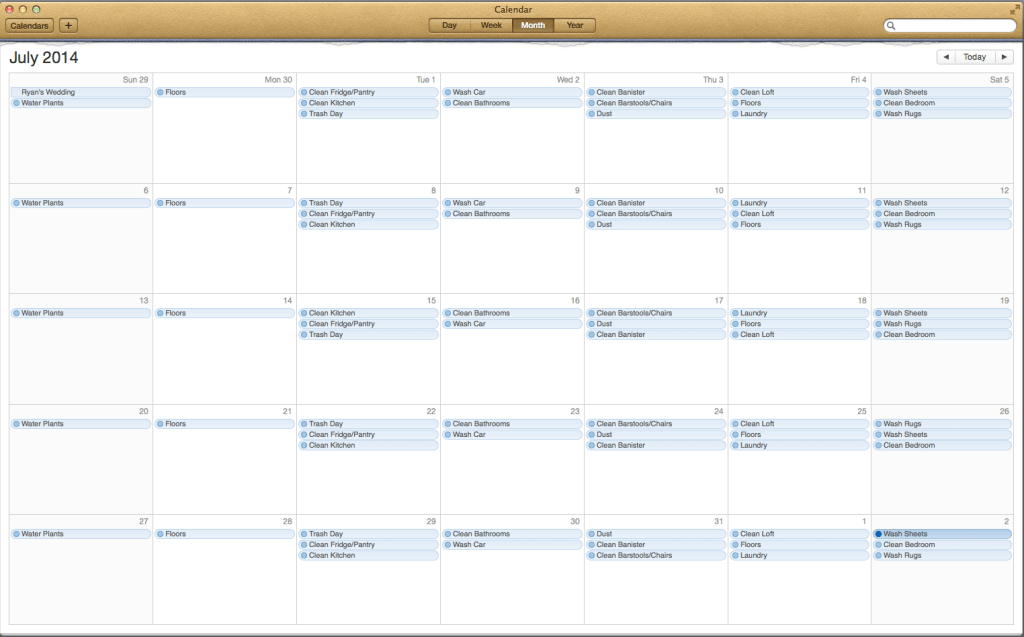The width and height of the screenshot is (1024, 637).
Task: Click the dot next to Trash Day on July 8
Action: (x=302, y=202)
